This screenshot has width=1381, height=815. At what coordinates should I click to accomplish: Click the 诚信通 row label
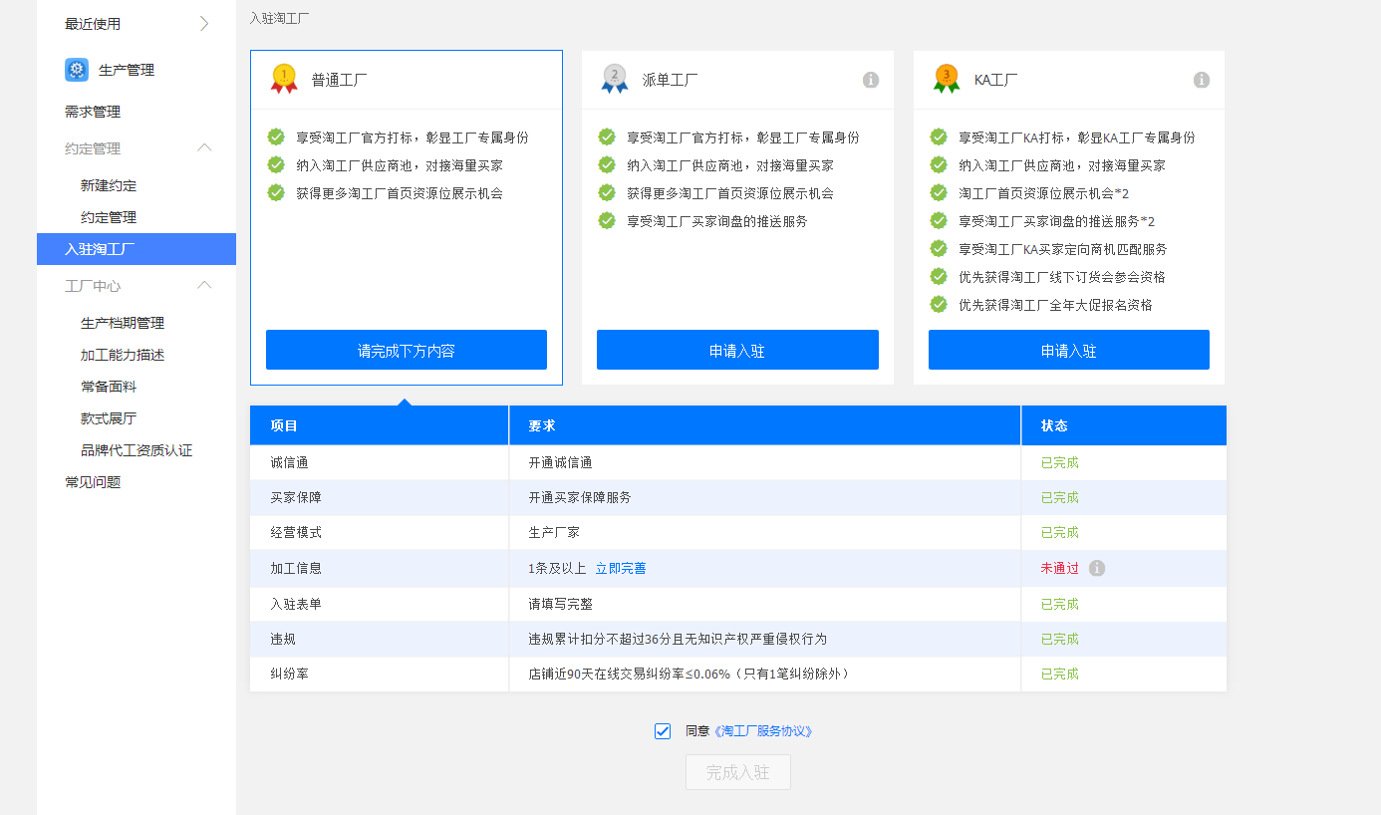pyautogui.click(x=290, y=463)
